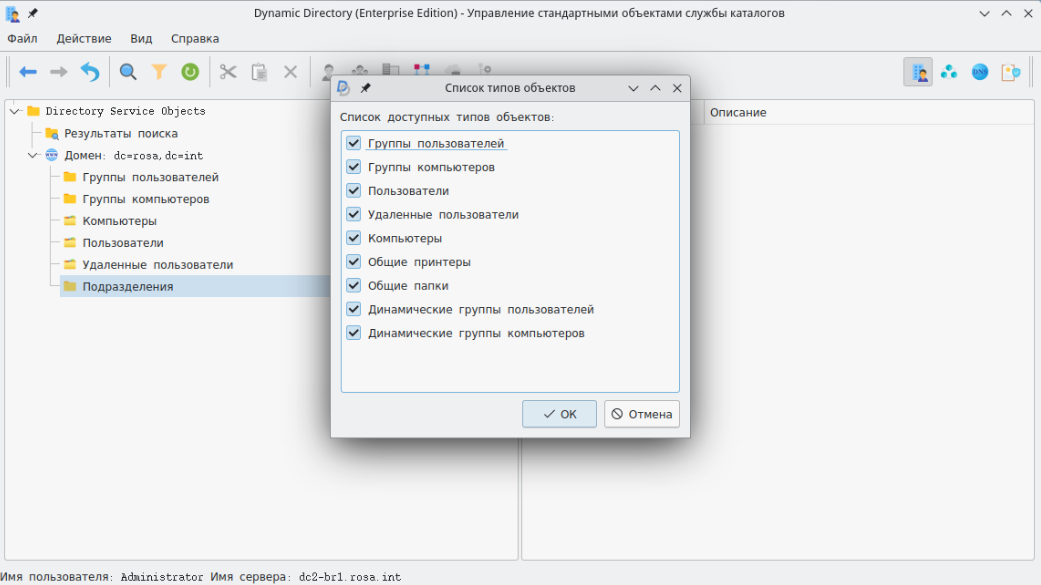Viewport: 1041px width, 585px height.
Task: Open the DNS management icon
Action: point(980,72)
